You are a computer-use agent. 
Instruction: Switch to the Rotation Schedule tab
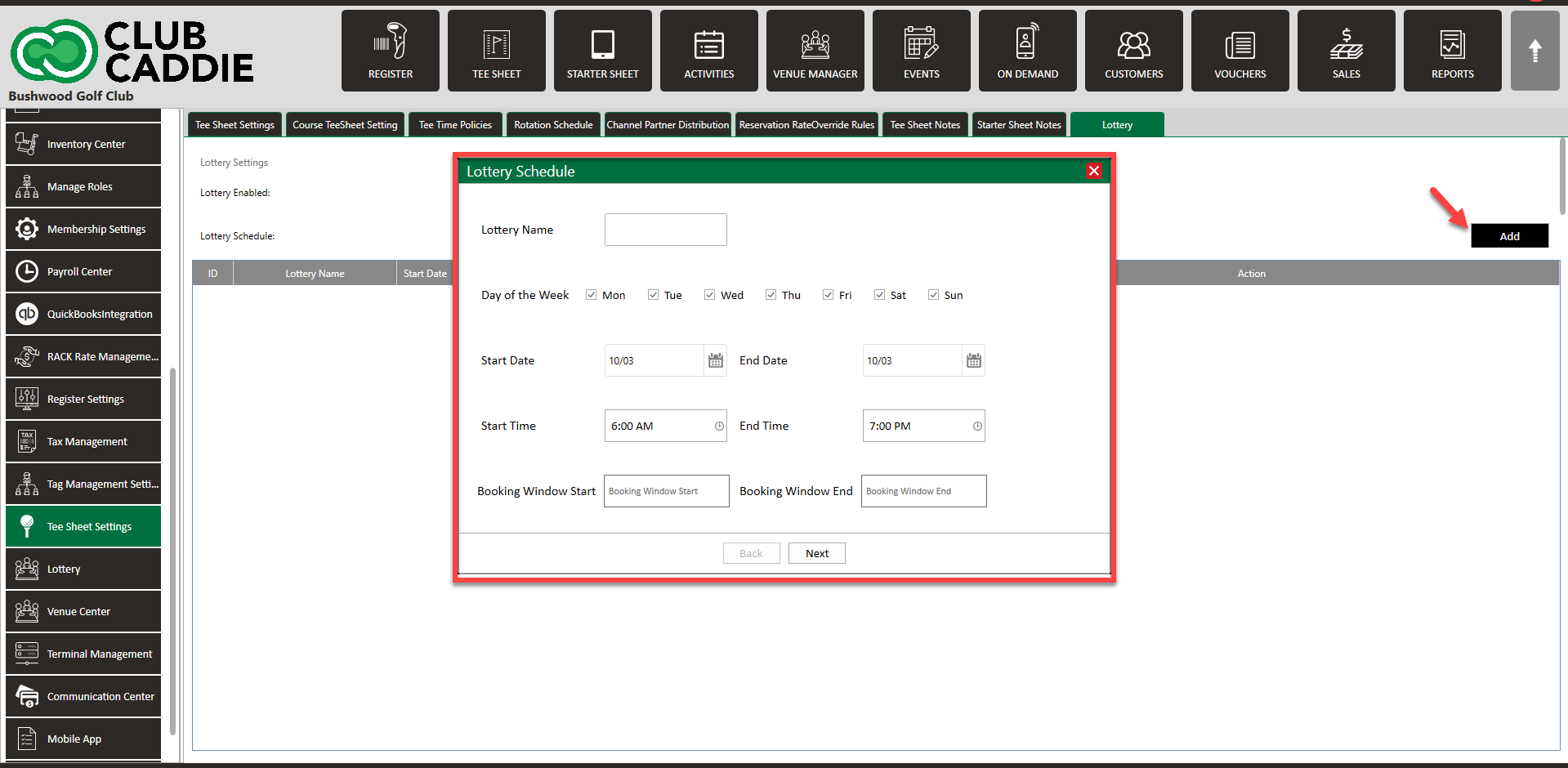[553, 125]
